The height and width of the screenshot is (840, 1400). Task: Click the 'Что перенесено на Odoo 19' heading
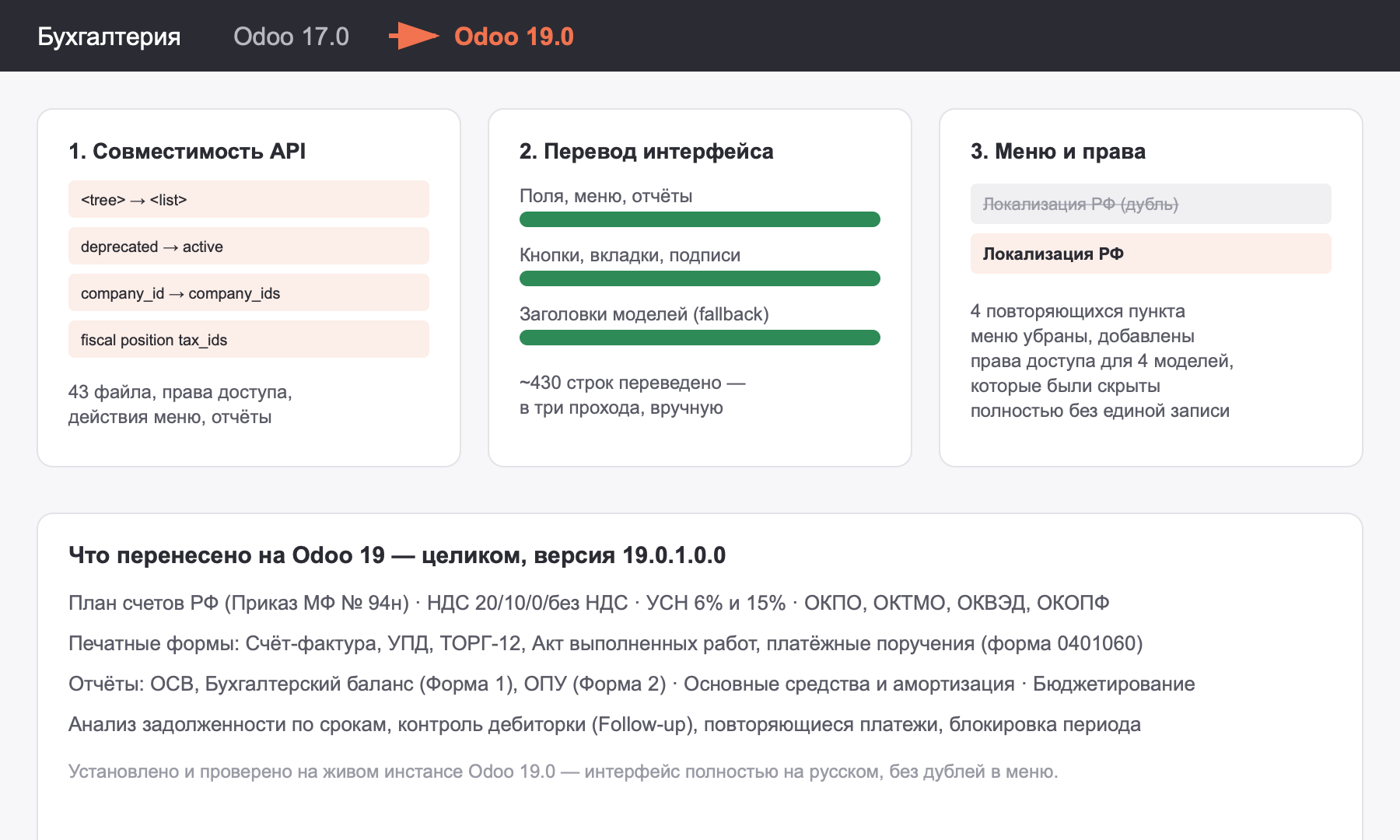pos(397,555)
